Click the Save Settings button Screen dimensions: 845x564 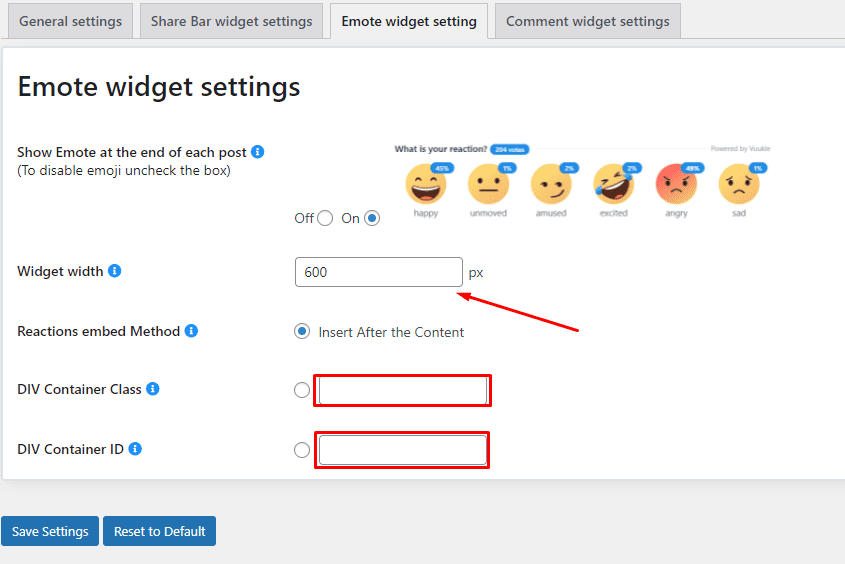(x=50, y=531)
